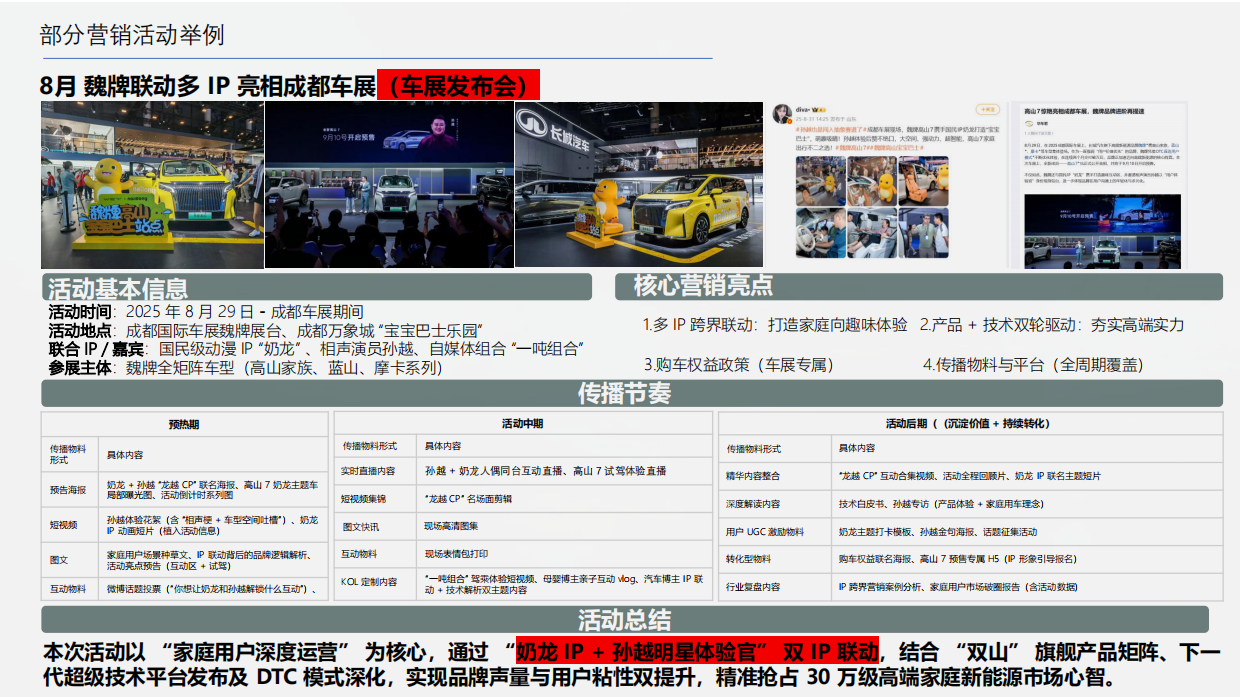This screenshot has width=1240, height=697.
Task: Select the 联合 IP / 嘉宾 line
Action: [x=316, y=349]
